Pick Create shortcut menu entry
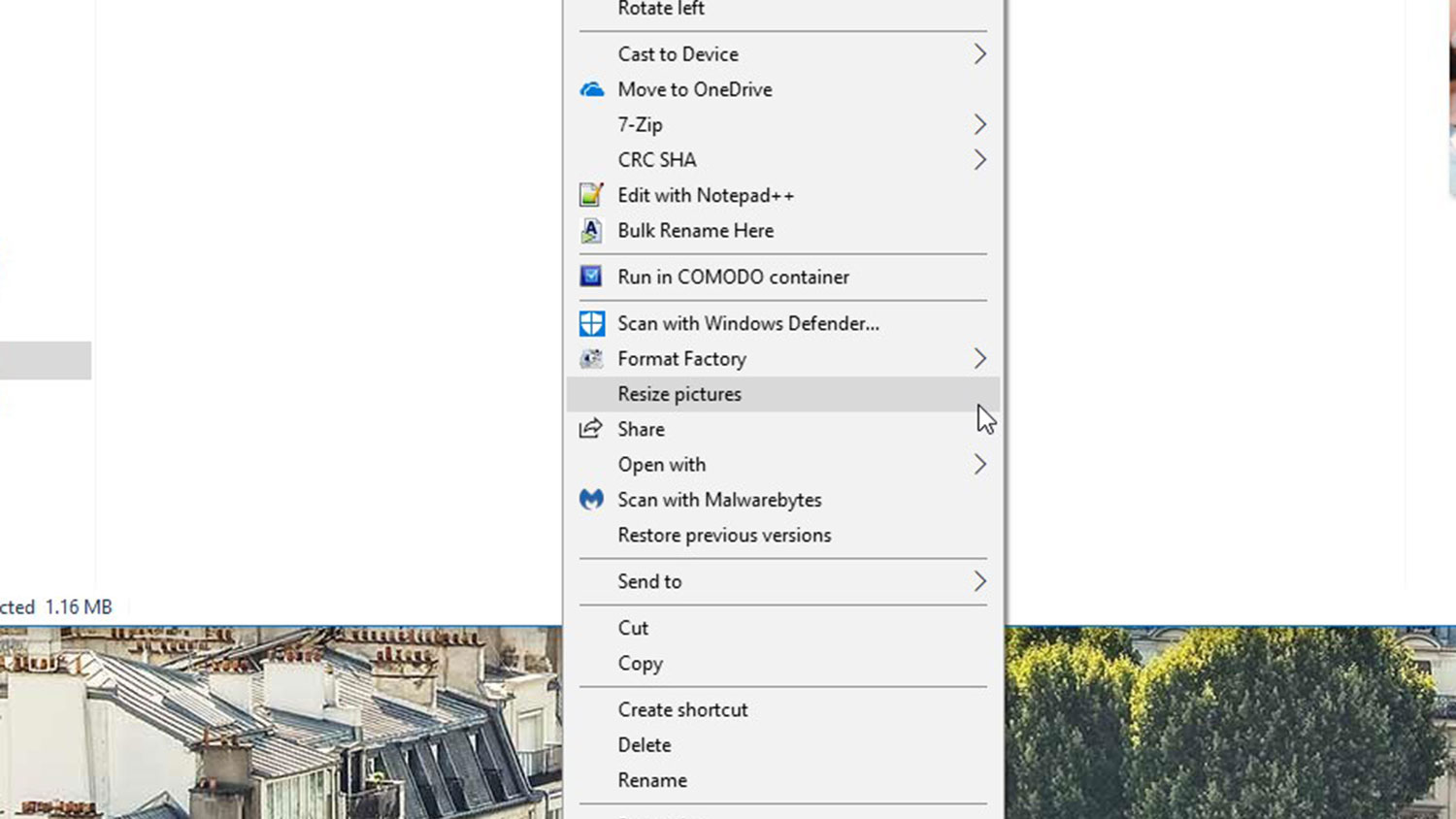1456x819 pixels. [682, 709]
